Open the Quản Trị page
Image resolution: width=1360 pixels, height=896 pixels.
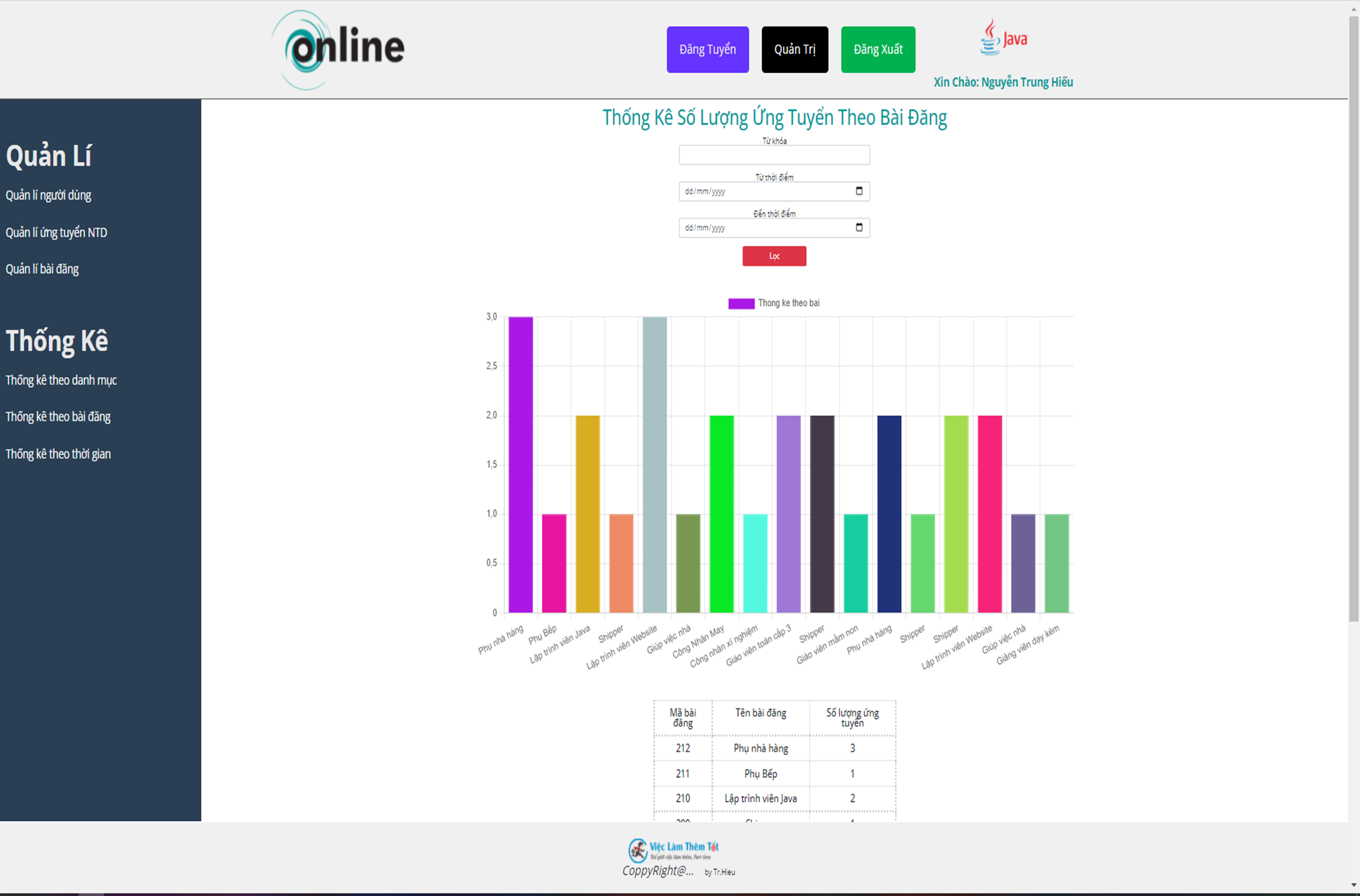pyautogui.click(x=795, y=50)
